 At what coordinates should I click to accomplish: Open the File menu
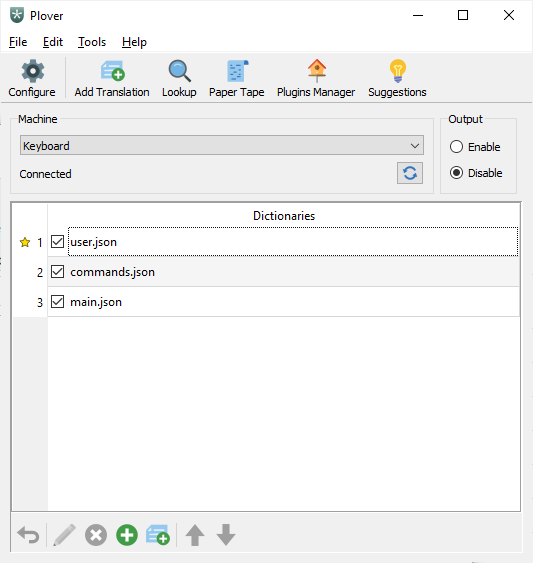tap(18, 42)
